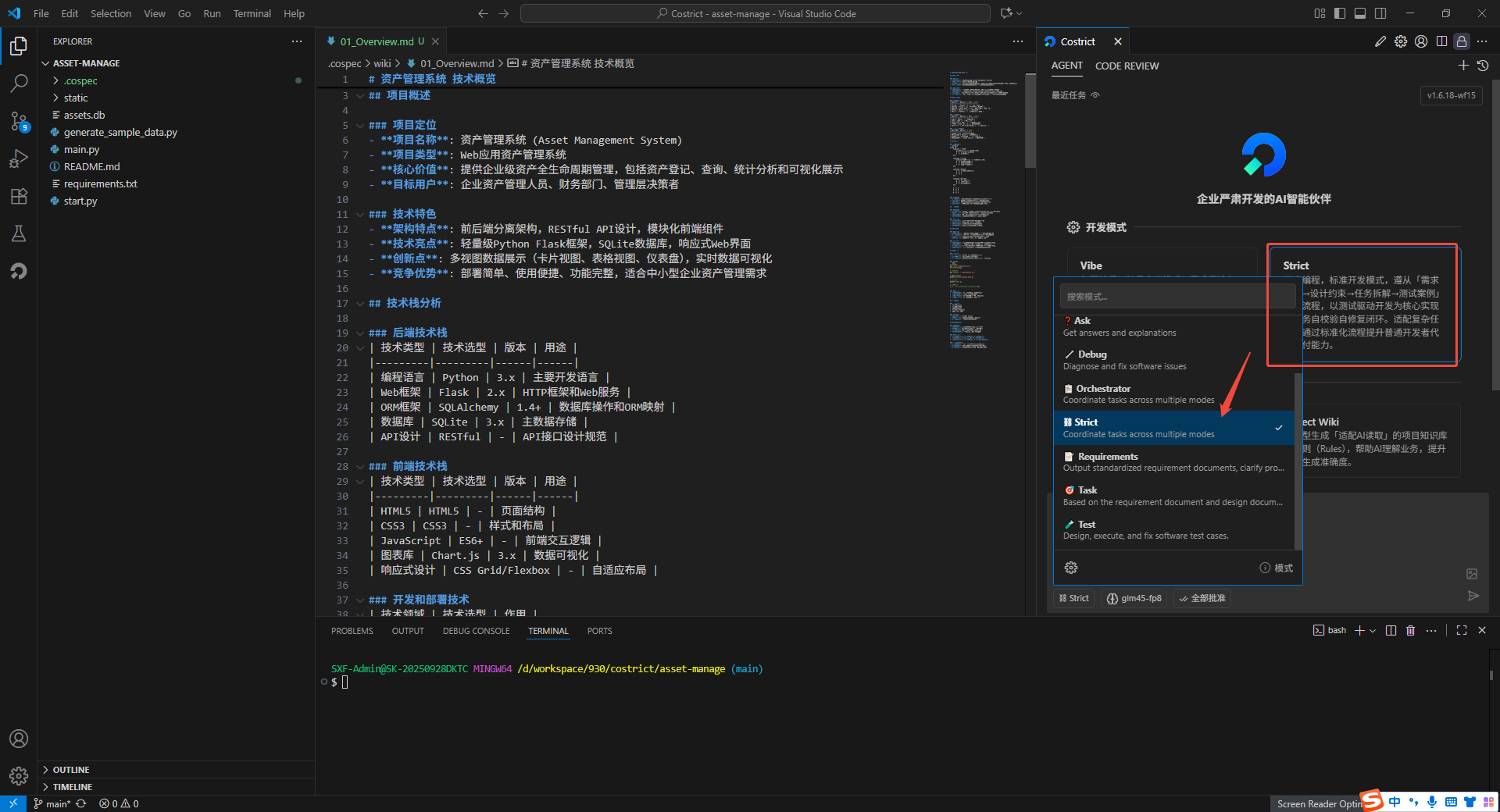Open the glm45-fp8 model selector

pyautogui.click(x=1134, y=598)
